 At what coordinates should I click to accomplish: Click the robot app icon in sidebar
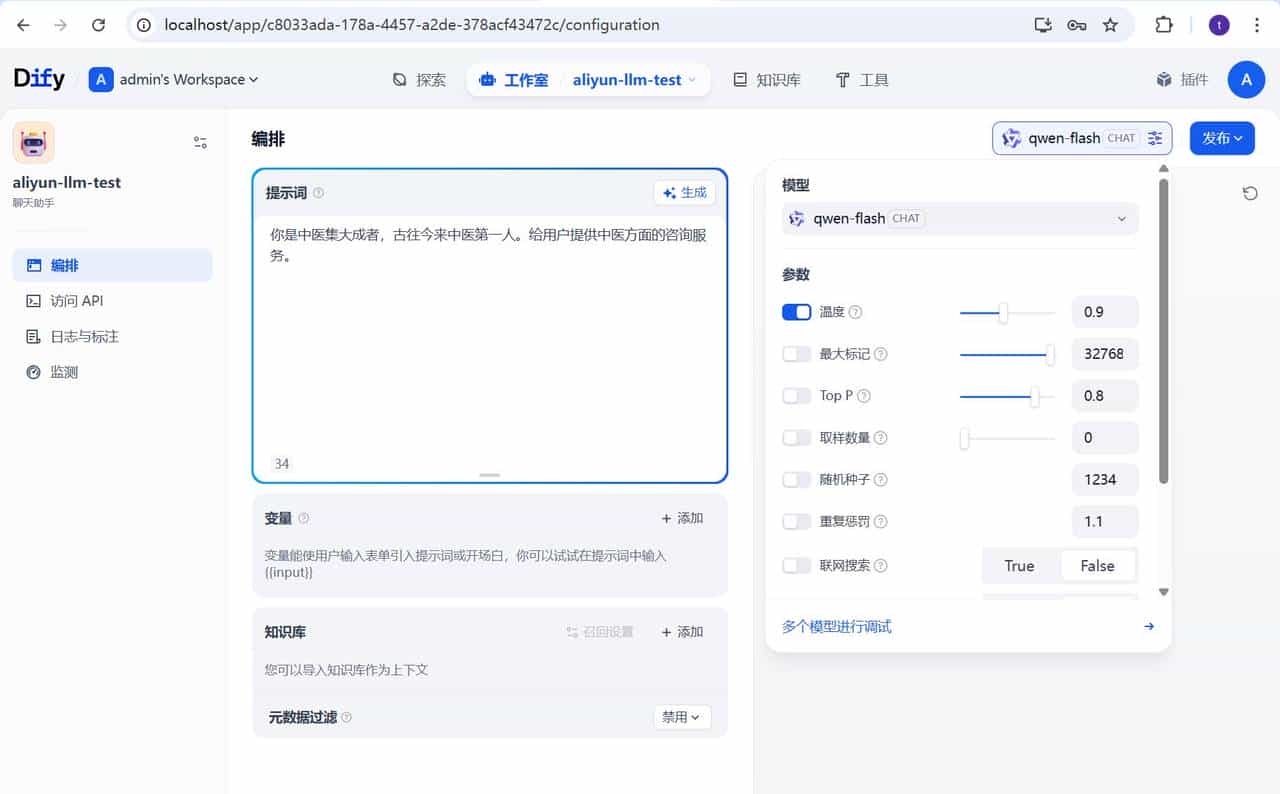(x=33, y=143)
